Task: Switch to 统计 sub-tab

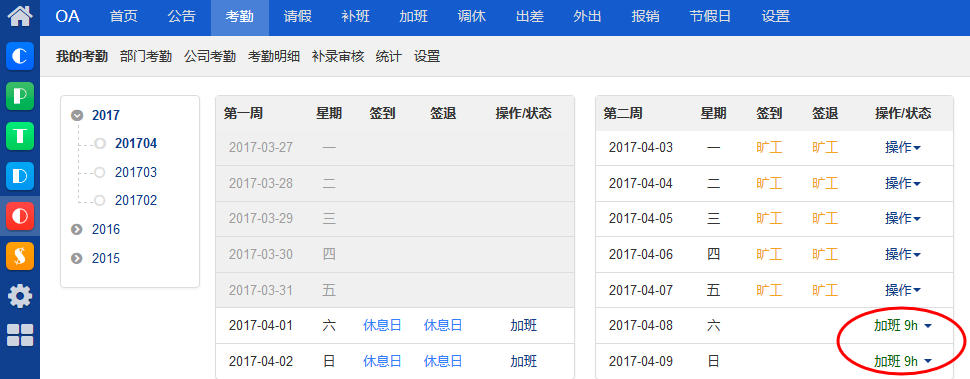Action: [388, 57]
